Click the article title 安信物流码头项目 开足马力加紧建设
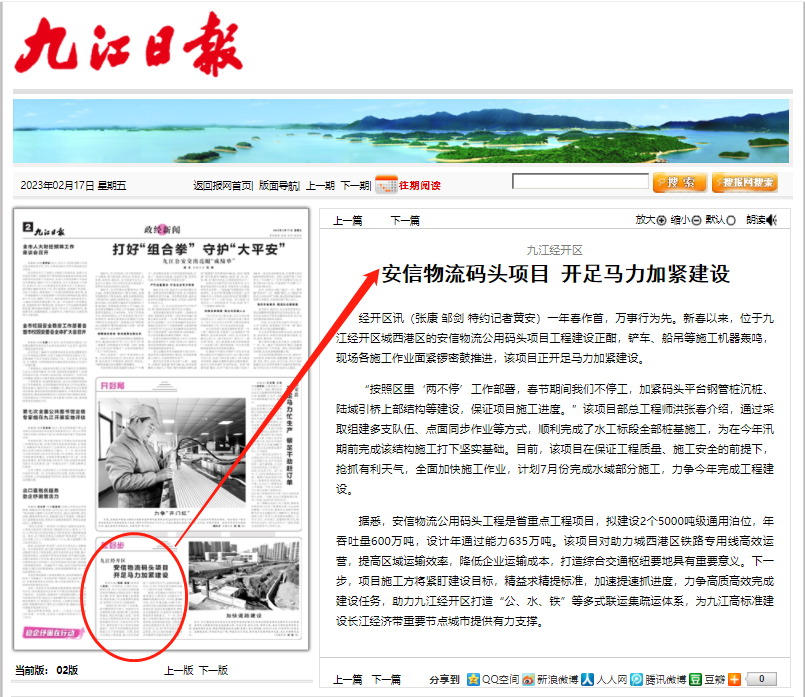 pos(555,274)
